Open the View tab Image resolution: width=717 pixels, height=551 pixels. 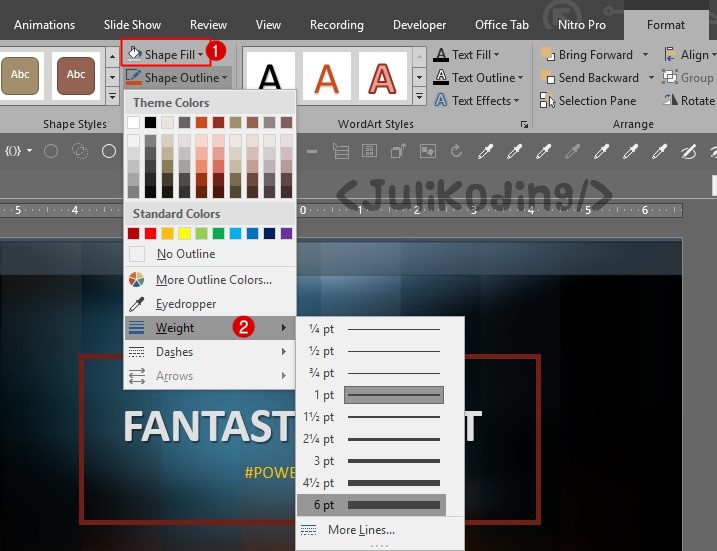268,25
